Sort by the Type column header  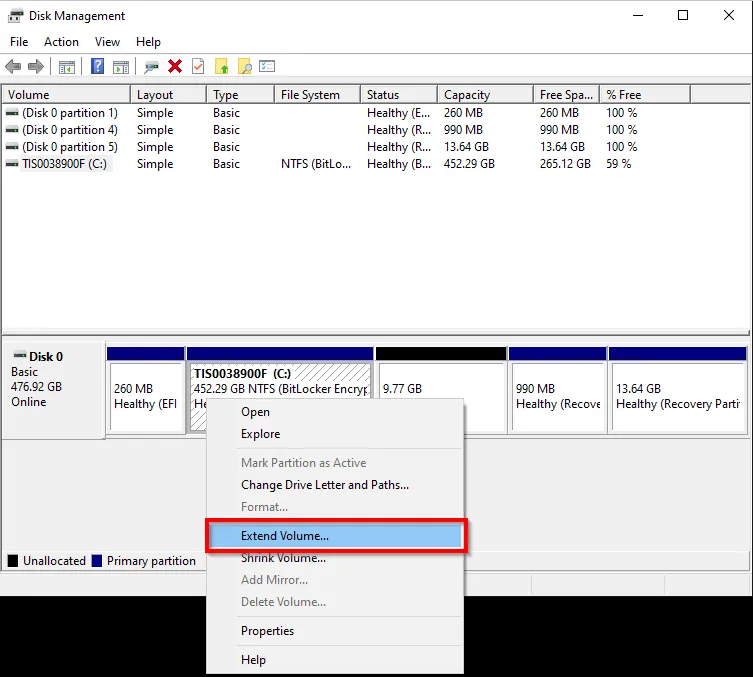tap(241, 95)
